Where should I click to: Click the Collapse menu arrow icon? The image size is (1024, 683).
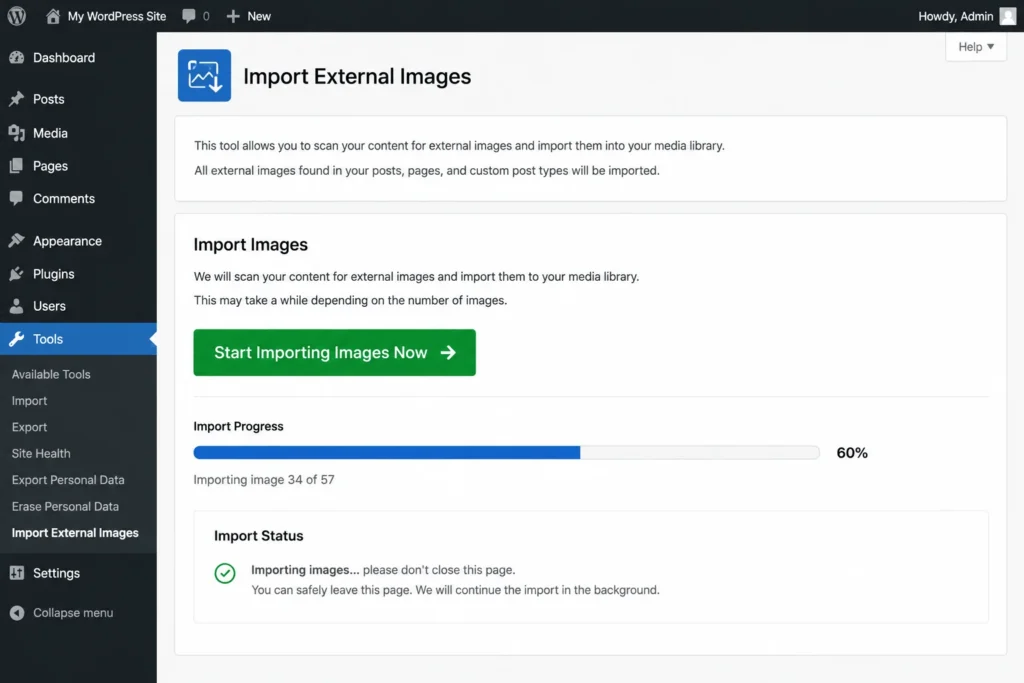point(17,612)
